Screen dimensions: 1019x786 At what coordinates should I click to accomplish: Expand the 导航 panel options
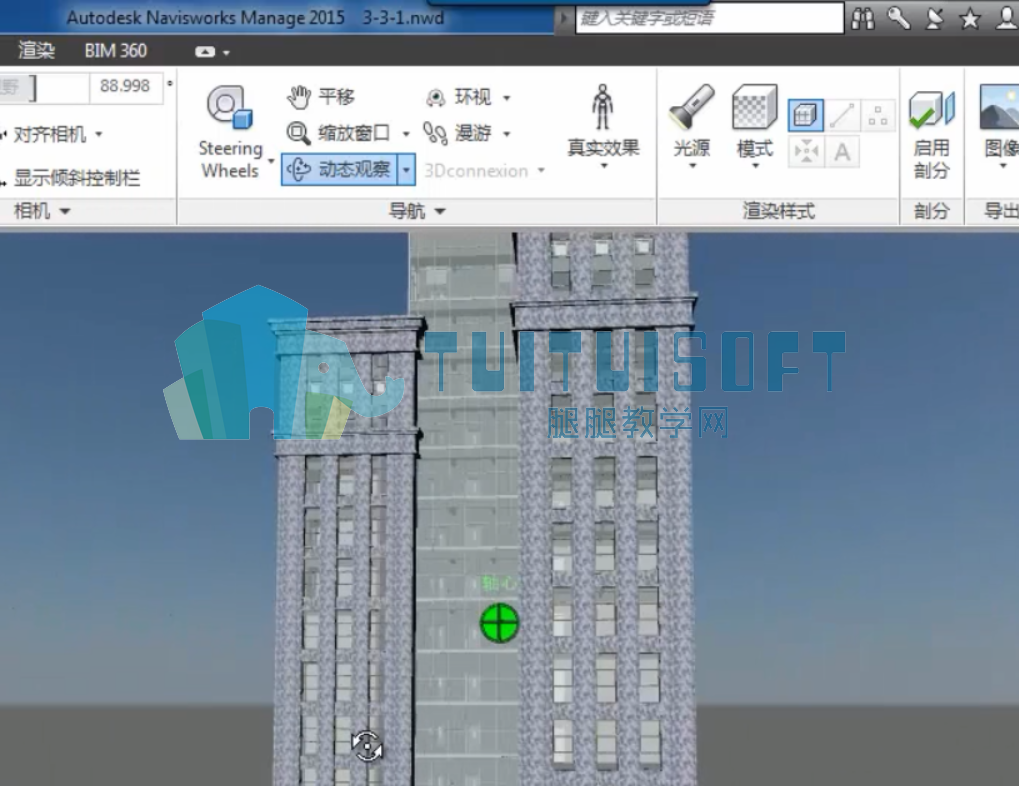coord(417,211)
